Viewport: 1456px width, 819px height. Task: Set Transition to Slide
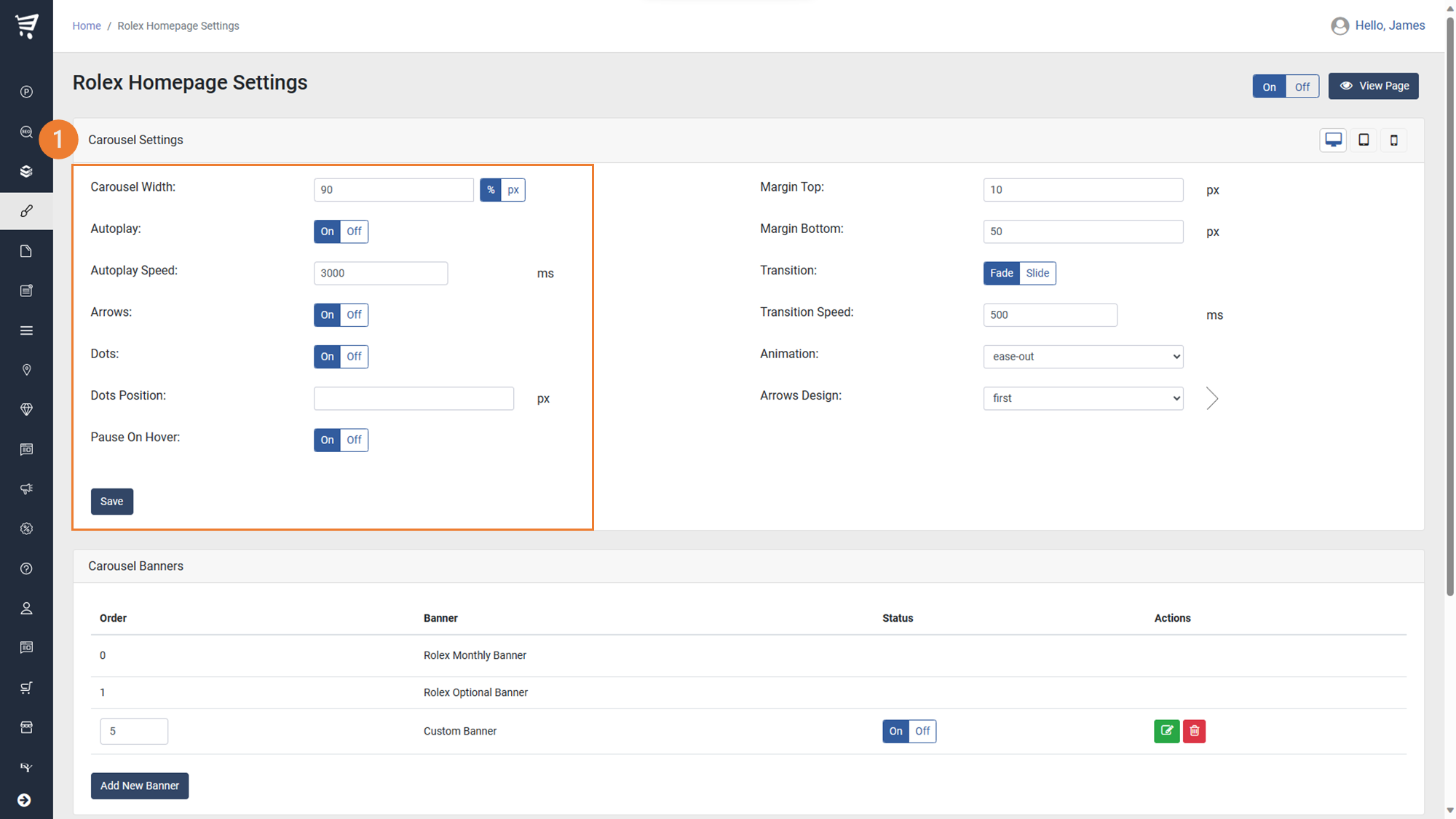click(1037, 273)
